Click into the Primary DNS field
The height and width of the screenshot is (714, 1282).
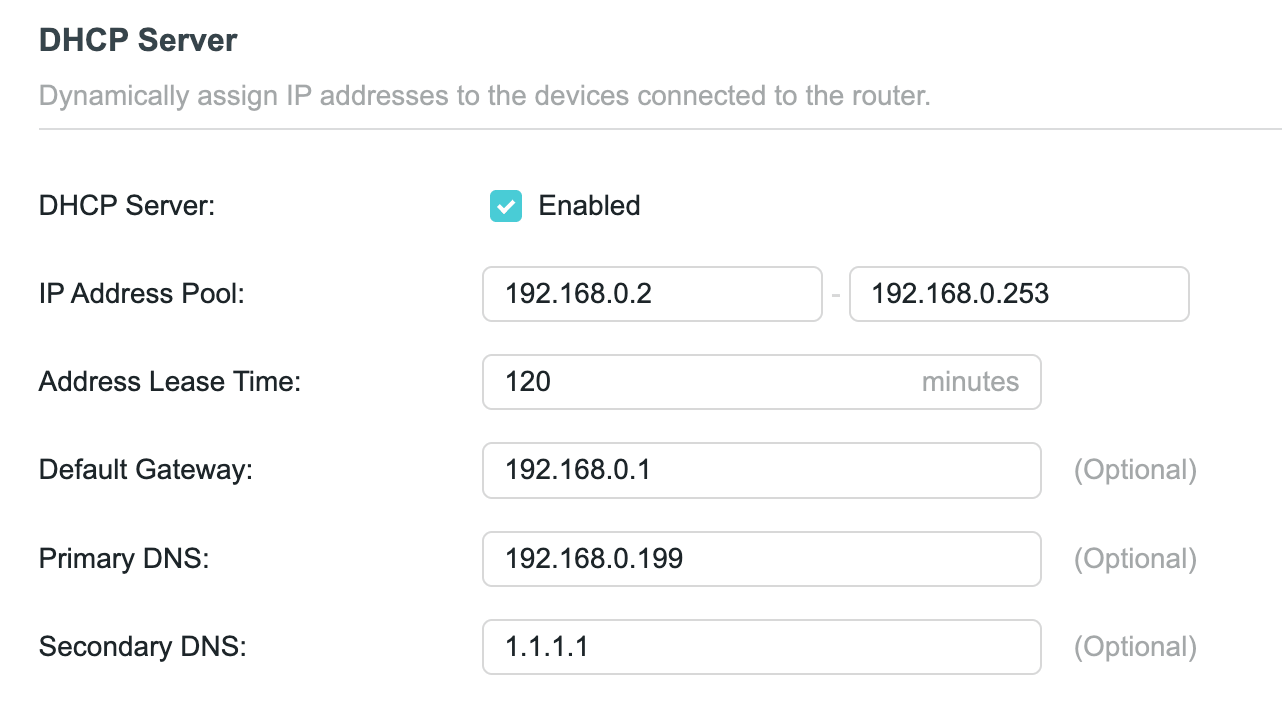[760, 558]
